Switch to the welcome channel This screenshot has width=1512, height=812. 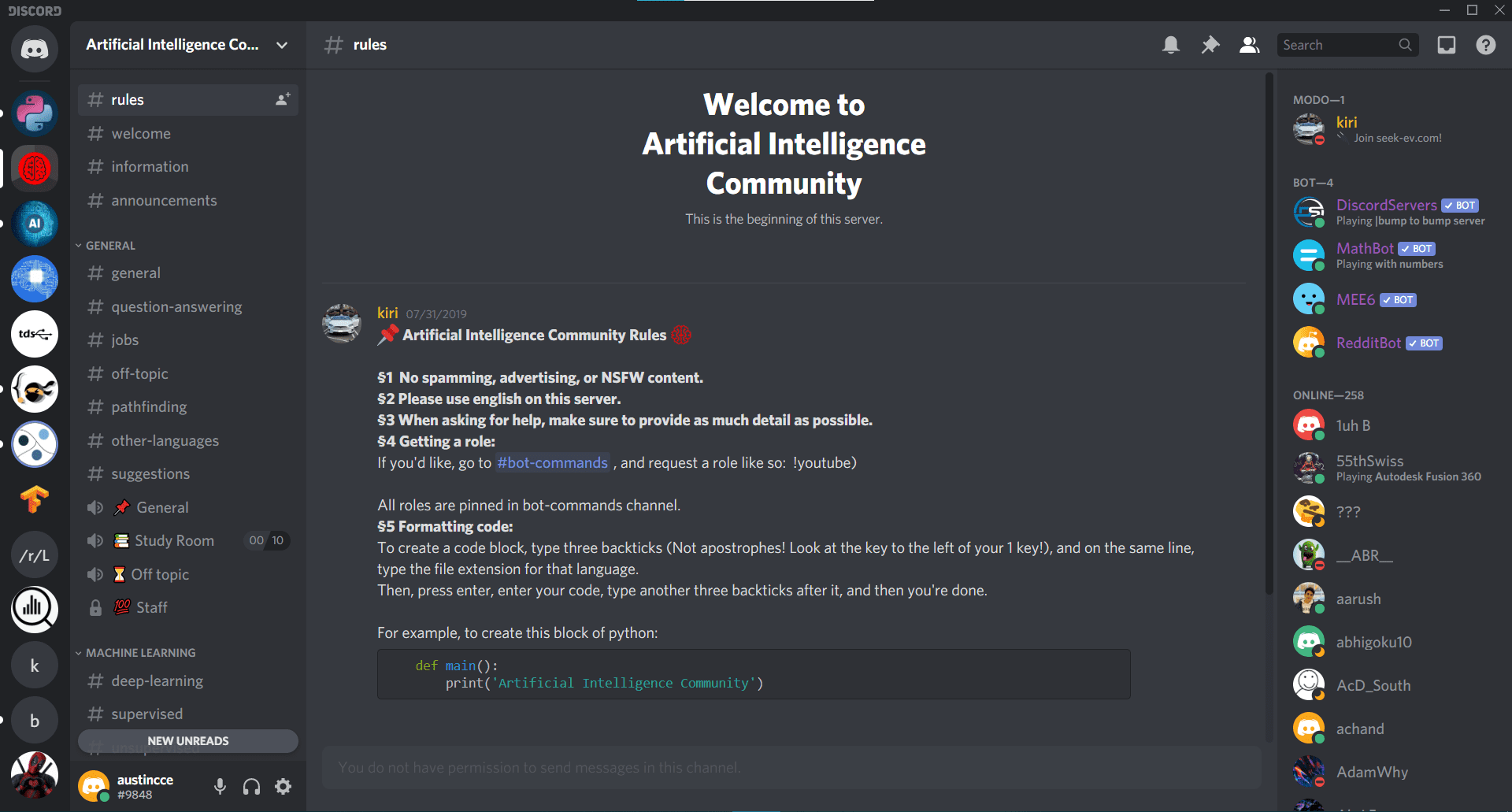tap(187, 133)
